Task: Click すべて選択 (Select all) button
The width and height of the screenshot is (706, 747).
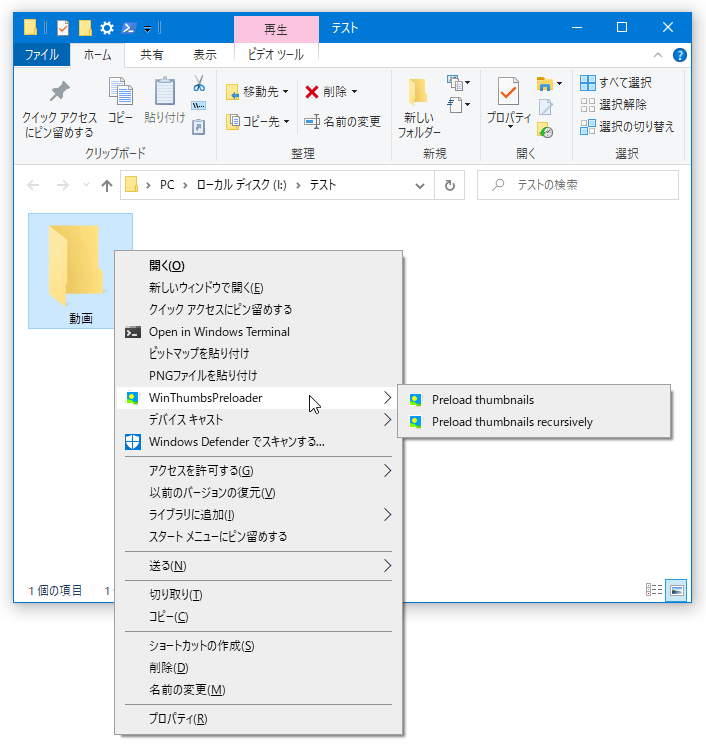Action: (x=615, y=83)
